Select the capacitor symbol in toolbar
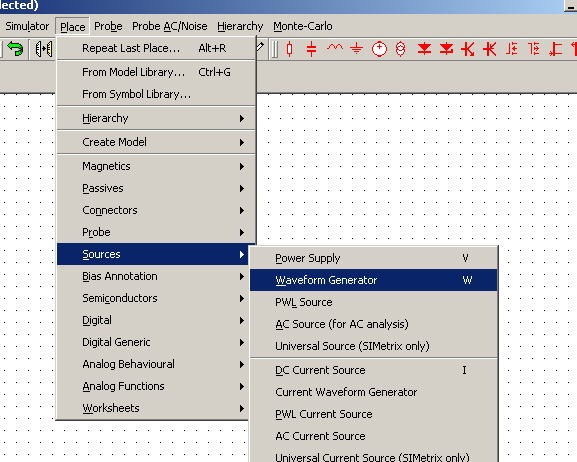Viewport: 577px width, 462px height. click(311, 49)
